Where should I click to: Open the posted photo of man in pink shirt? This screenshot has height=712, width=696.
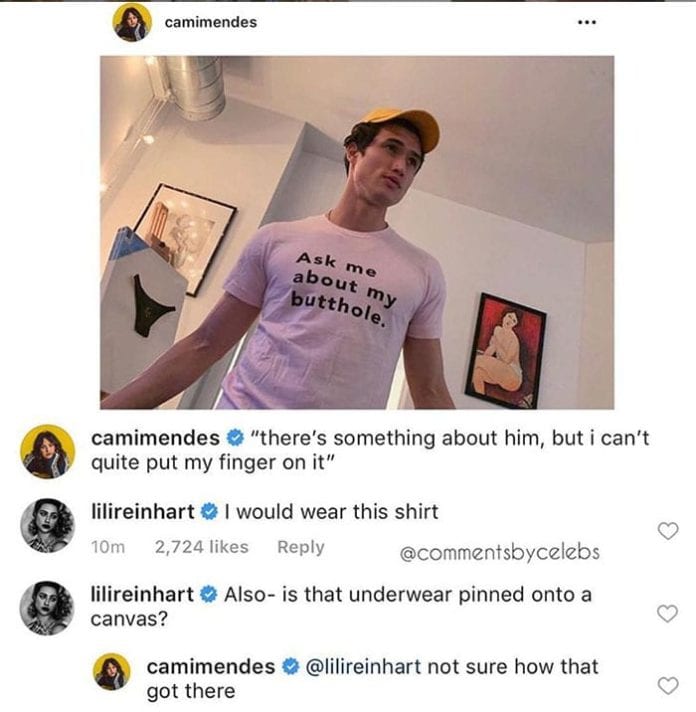[x=357, y=232]
